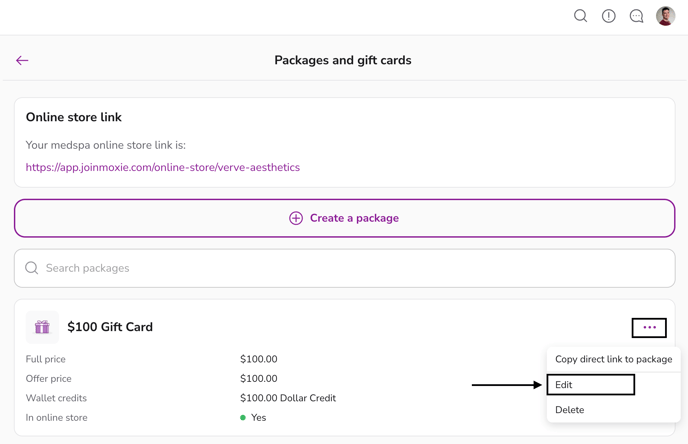
Task: Click the Online store link heading
Action: coord(74,117)
